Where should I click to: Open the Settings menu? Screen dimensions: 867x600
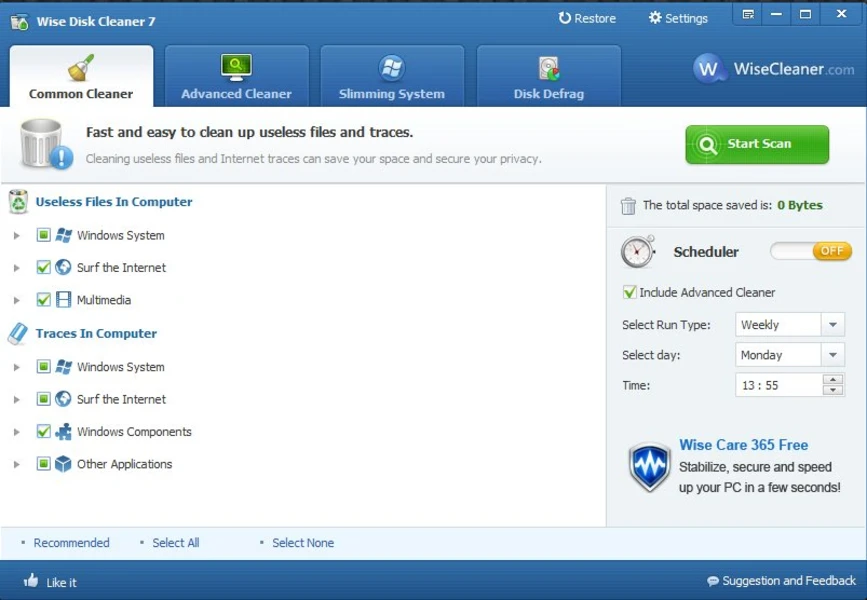[679, 17]
